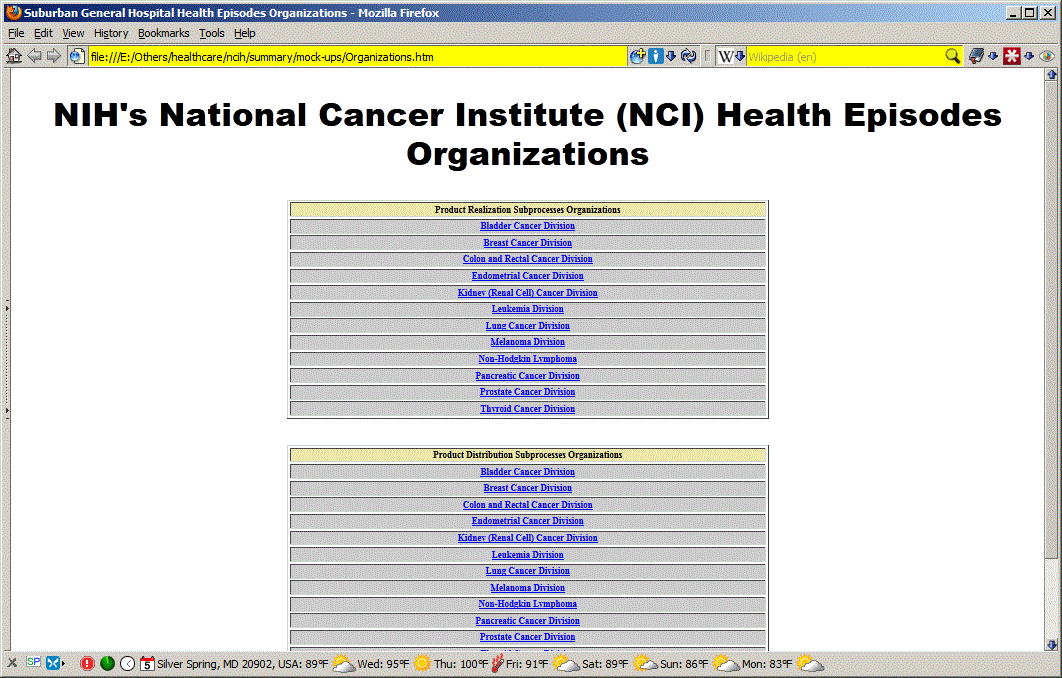This screenshot has height=678, width=1062.
Task: Open the Edit menu
Action: [x=43, y=33]
